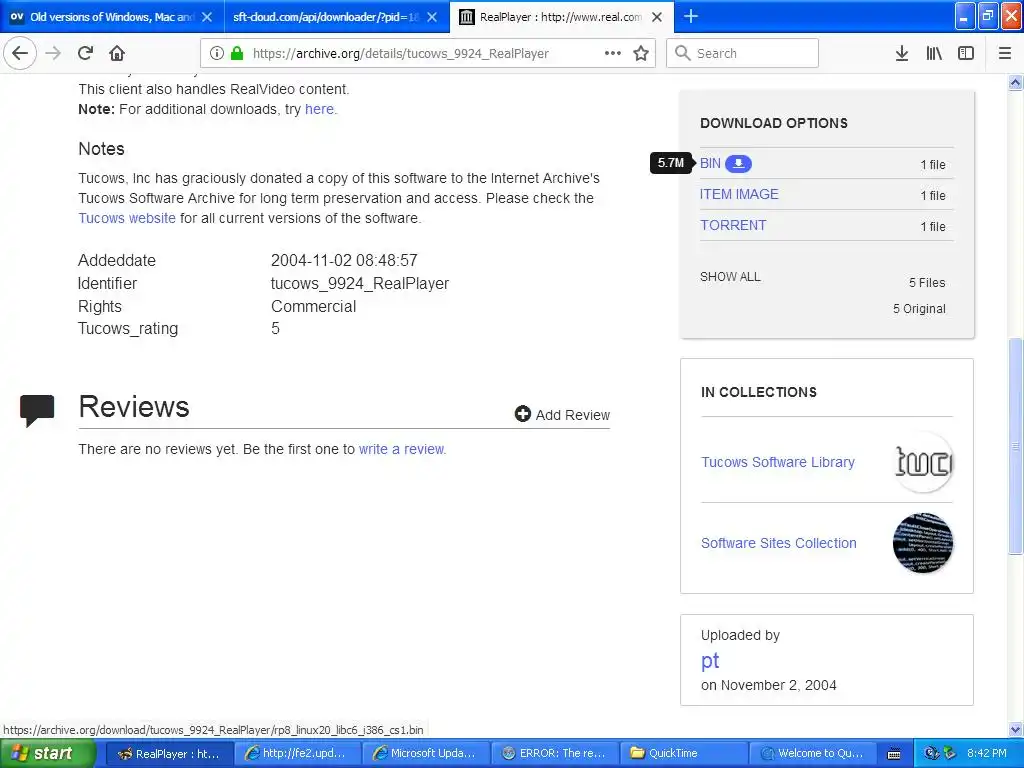Image resolution: width=1024 pixels, height=768 pixels.
Task: Click the scrollbar up arrow
Action: [1016, 82]
